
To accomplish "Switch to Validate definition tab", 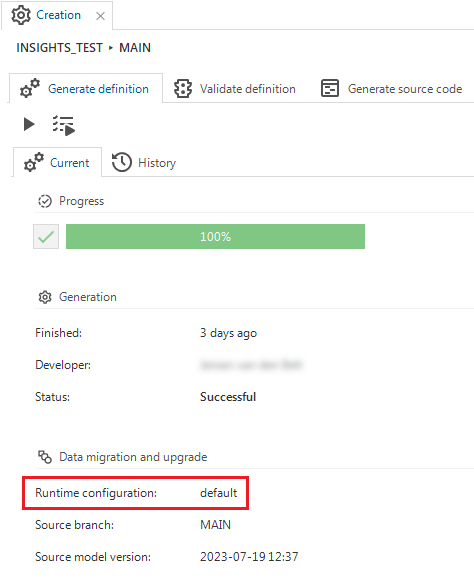I will click(x=235, y=89).
